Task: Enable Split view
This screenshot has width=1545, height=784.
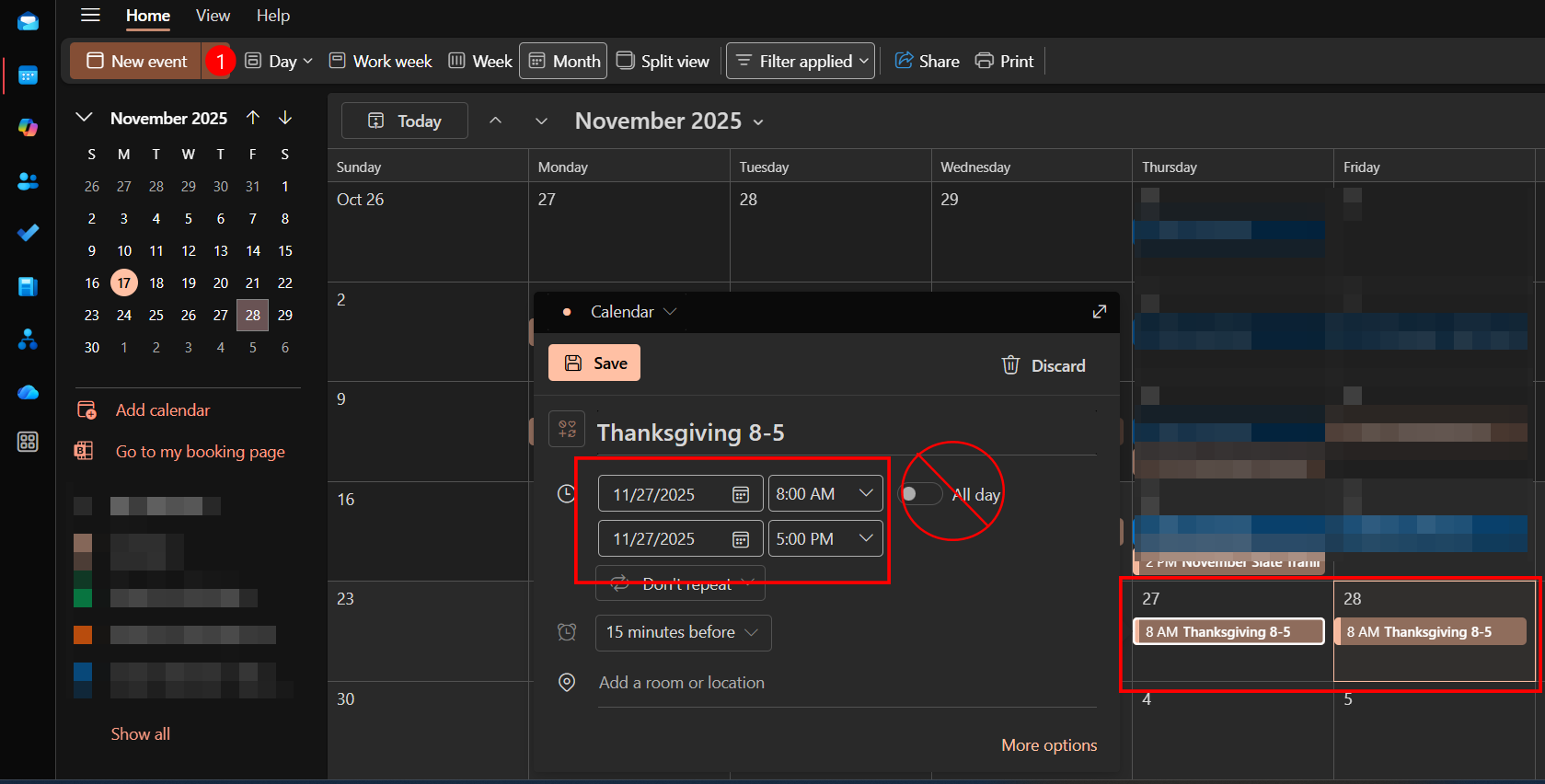Action: (663, 61)
